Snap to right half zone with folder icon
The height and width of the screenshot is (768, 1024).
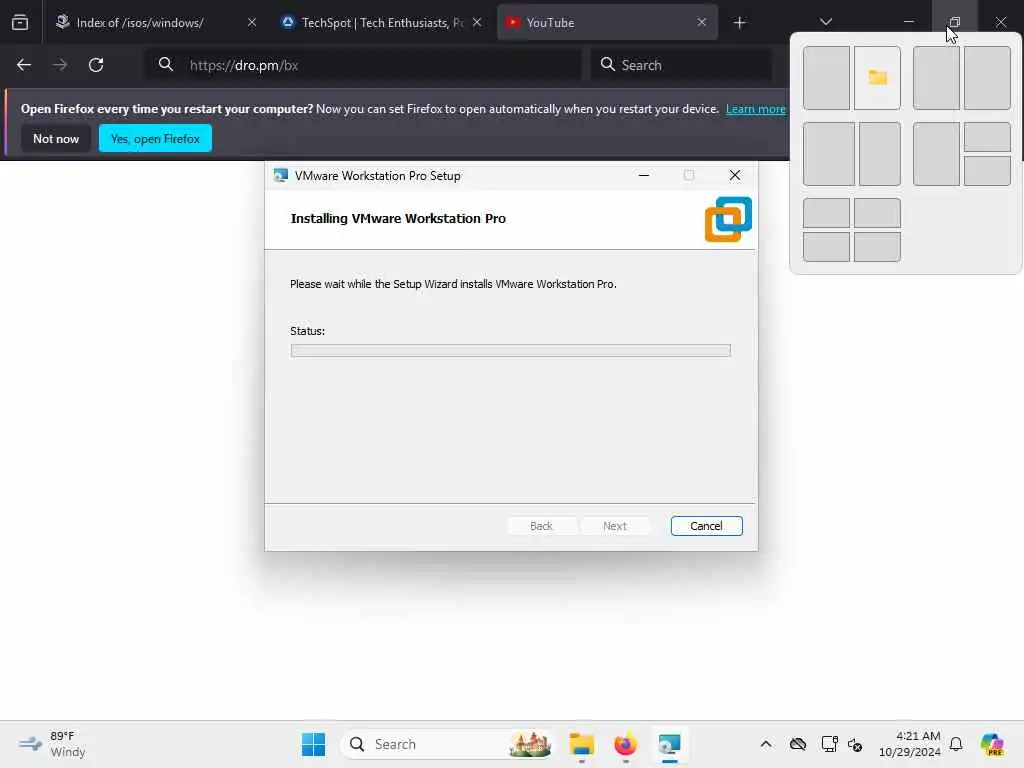(877, 78)
